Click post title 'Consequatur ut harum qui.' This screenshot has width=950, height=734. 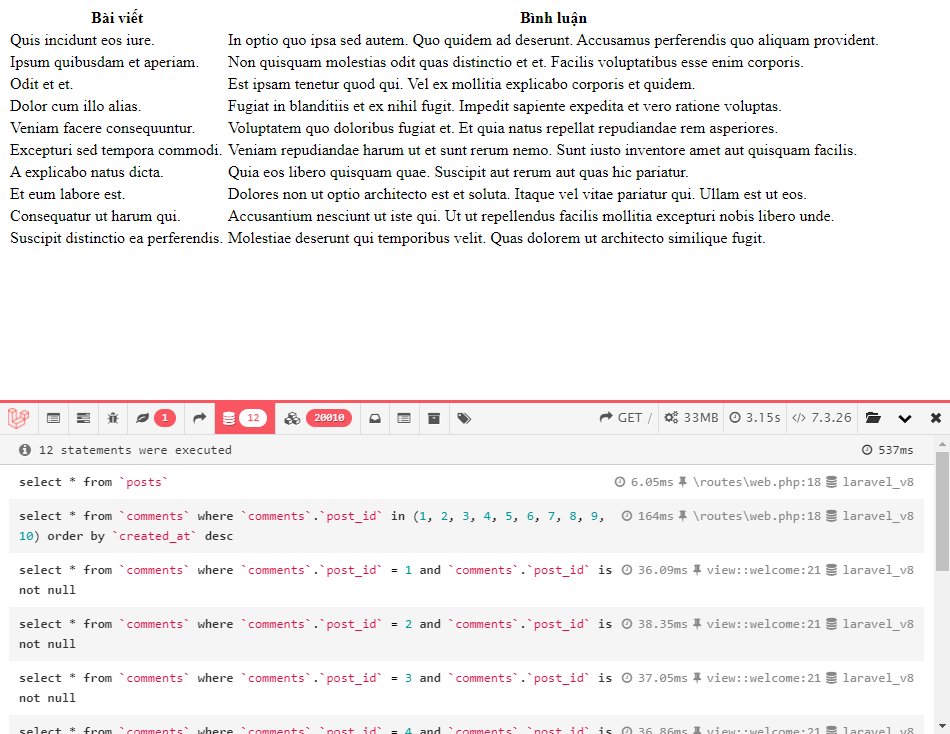coord(95,216)
